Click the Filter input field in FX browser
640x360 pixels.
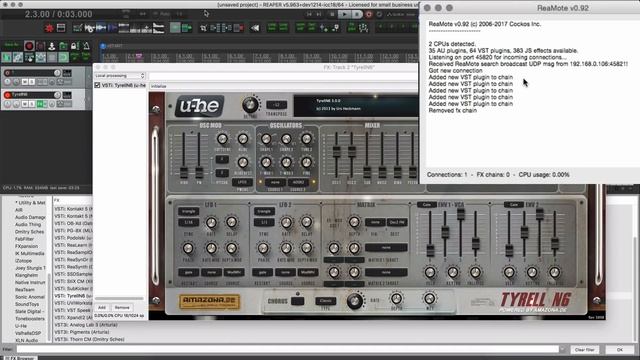(x=288, y=349)
